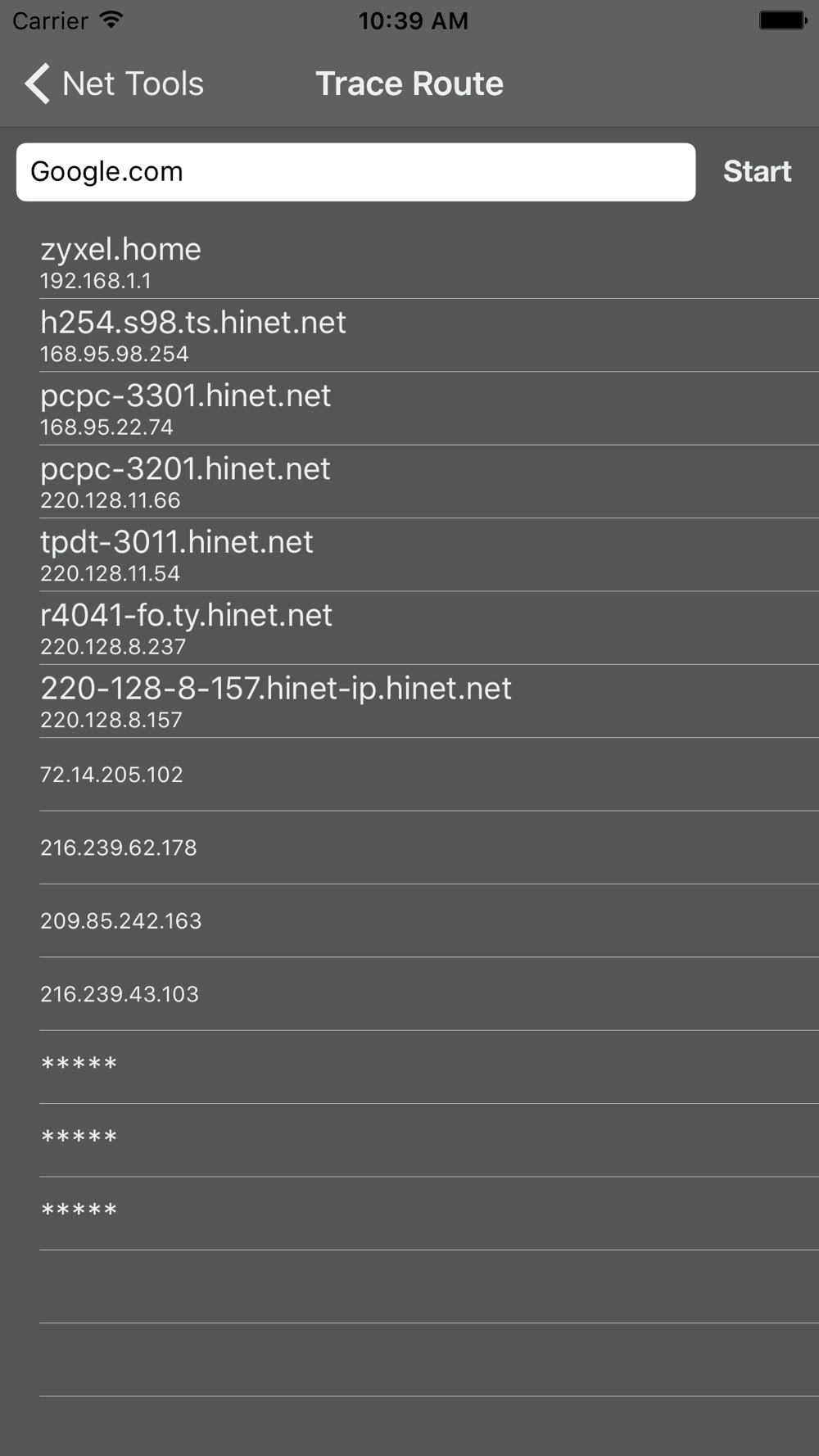The width and height of the screenshot is (819, 1456).
Task: Select the 72.14.205.102 hop row
Action: click(x=409, y=775)
